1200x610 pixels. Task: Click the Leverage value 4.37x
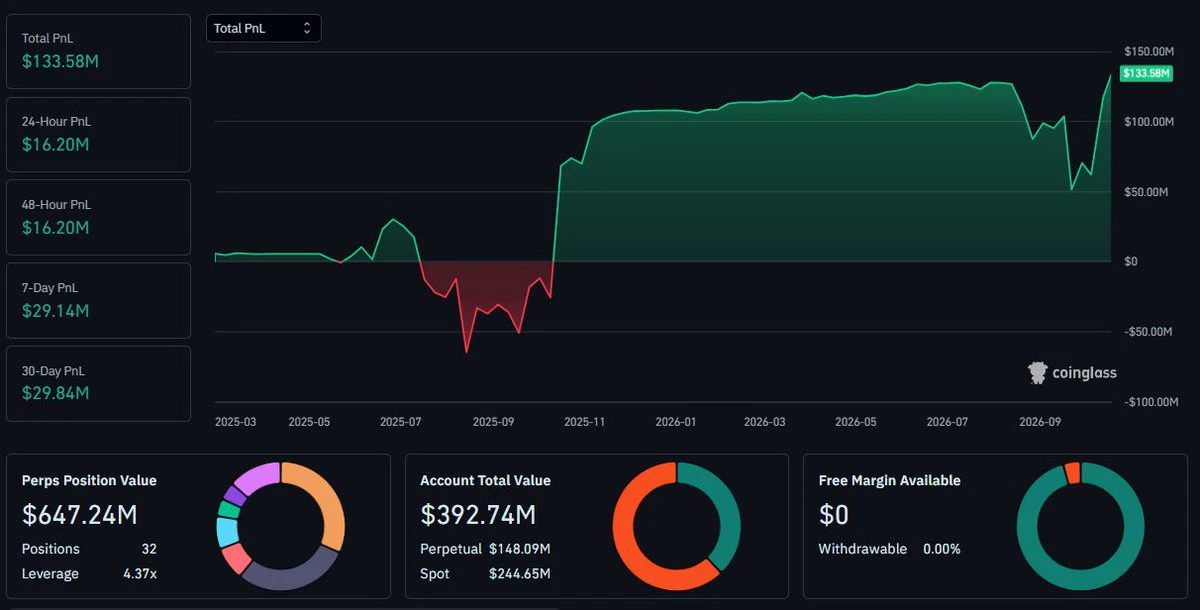point(140,574)
